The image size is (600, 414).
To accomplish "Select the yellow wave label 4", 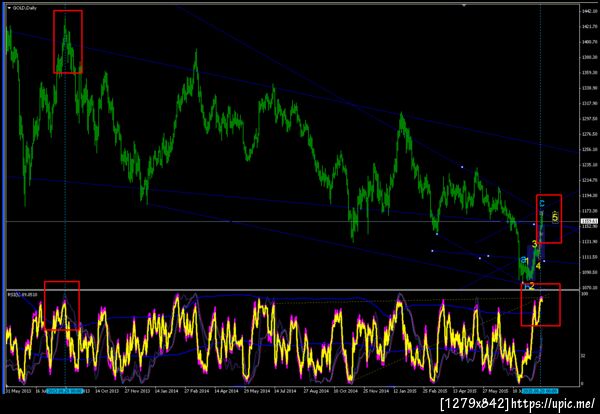I will 538,266.
